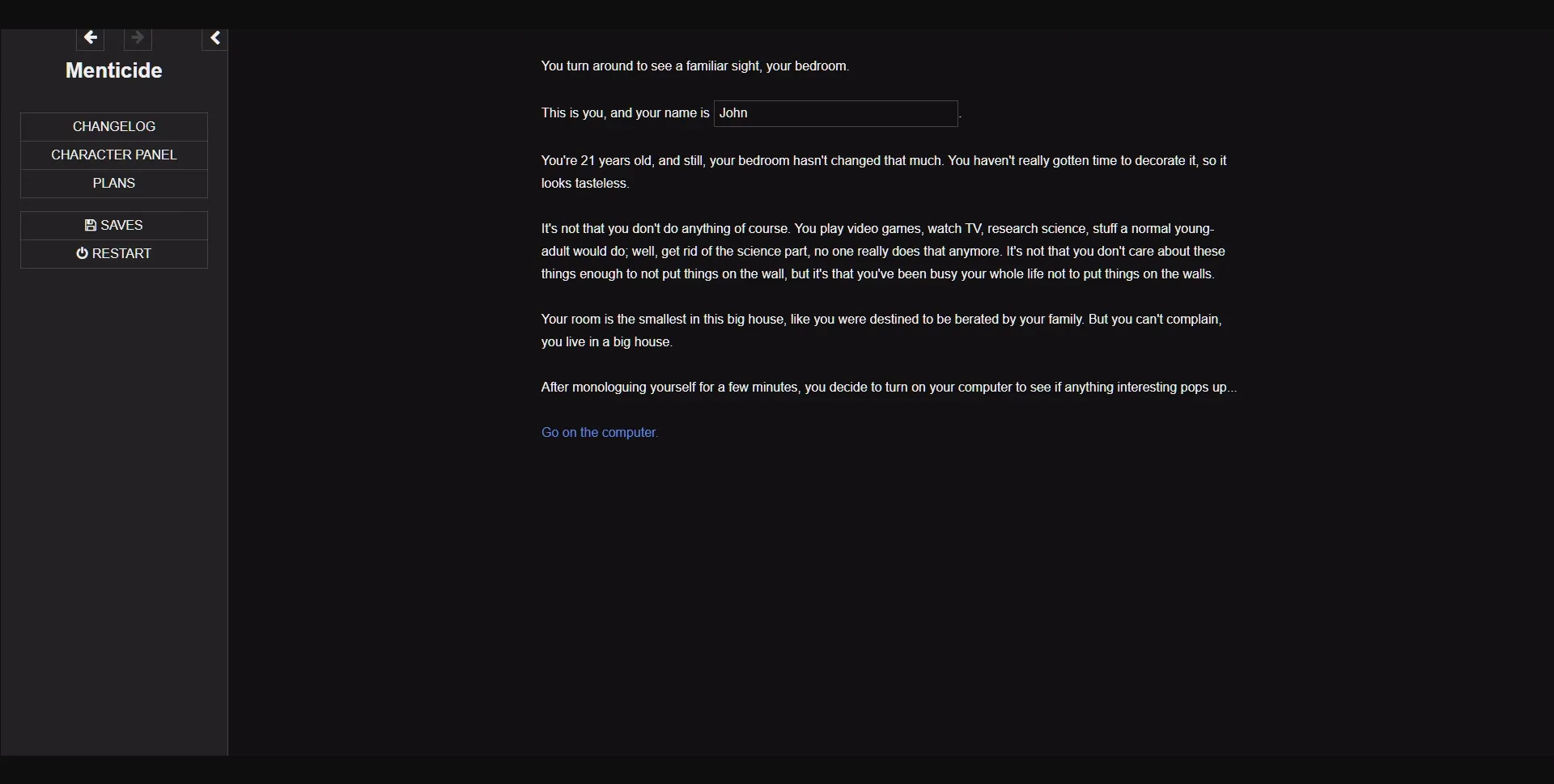Click the power icon beside RESTART

82,253
